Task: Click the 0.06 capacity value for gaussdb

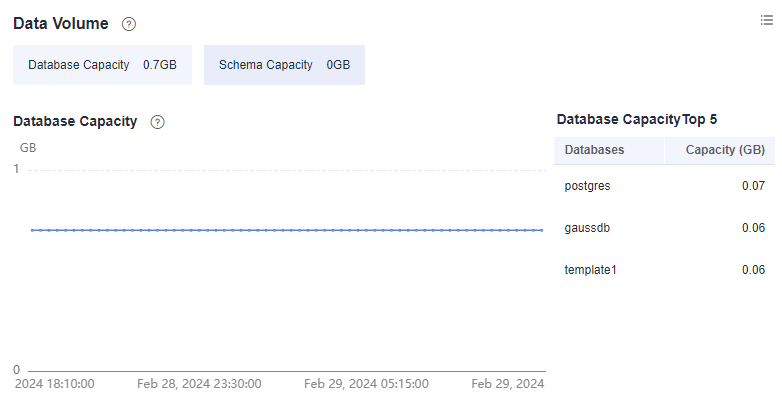Action: coord(753,228)
